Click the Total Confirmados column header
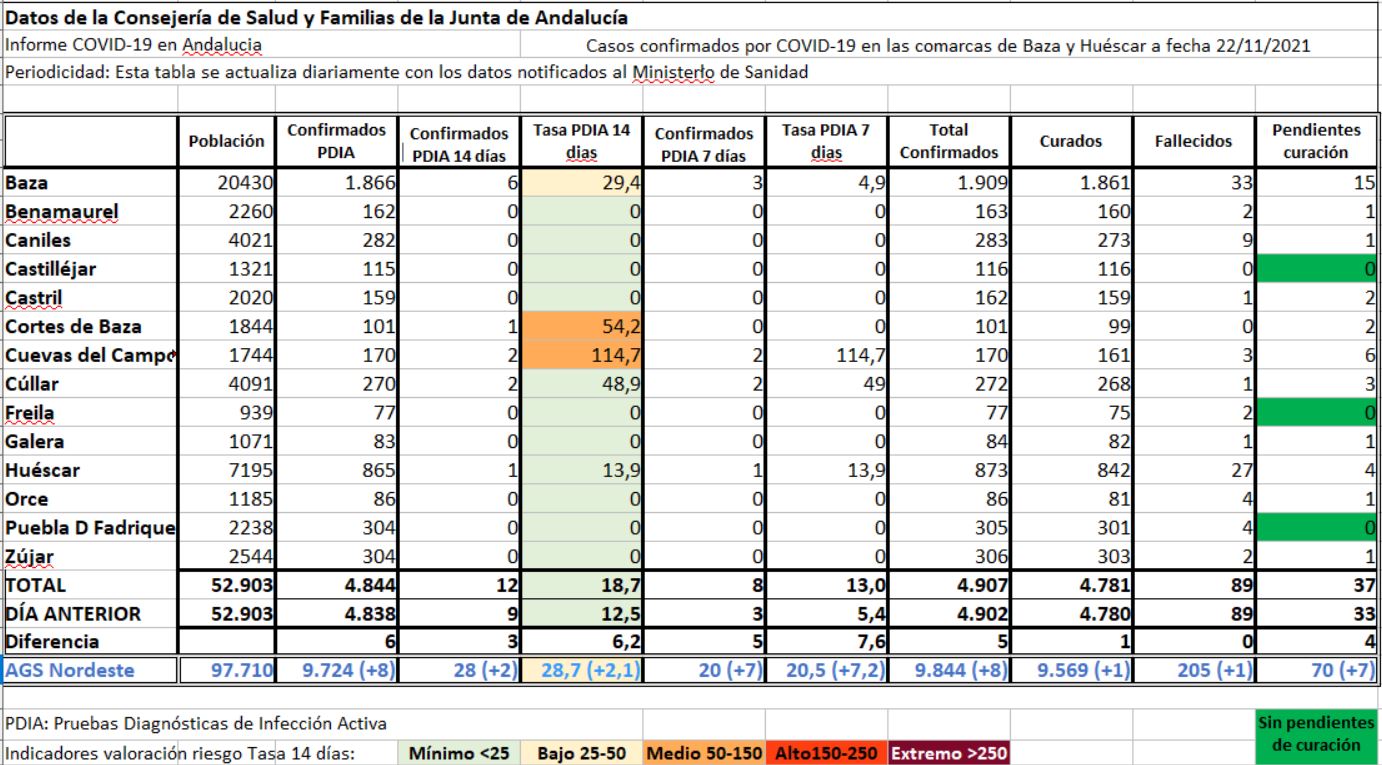The height and width of the screenshot is (765, 1382). 949,142
